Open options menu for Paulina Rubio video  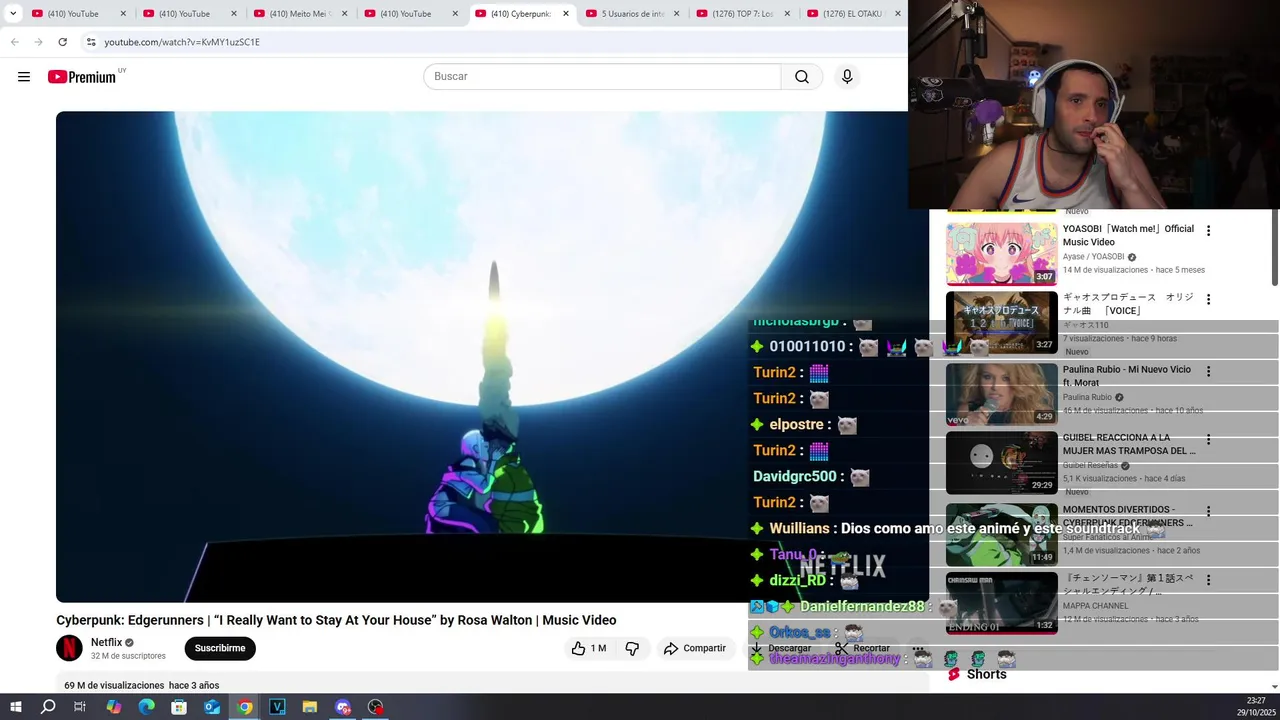[x=1208, y=371]
